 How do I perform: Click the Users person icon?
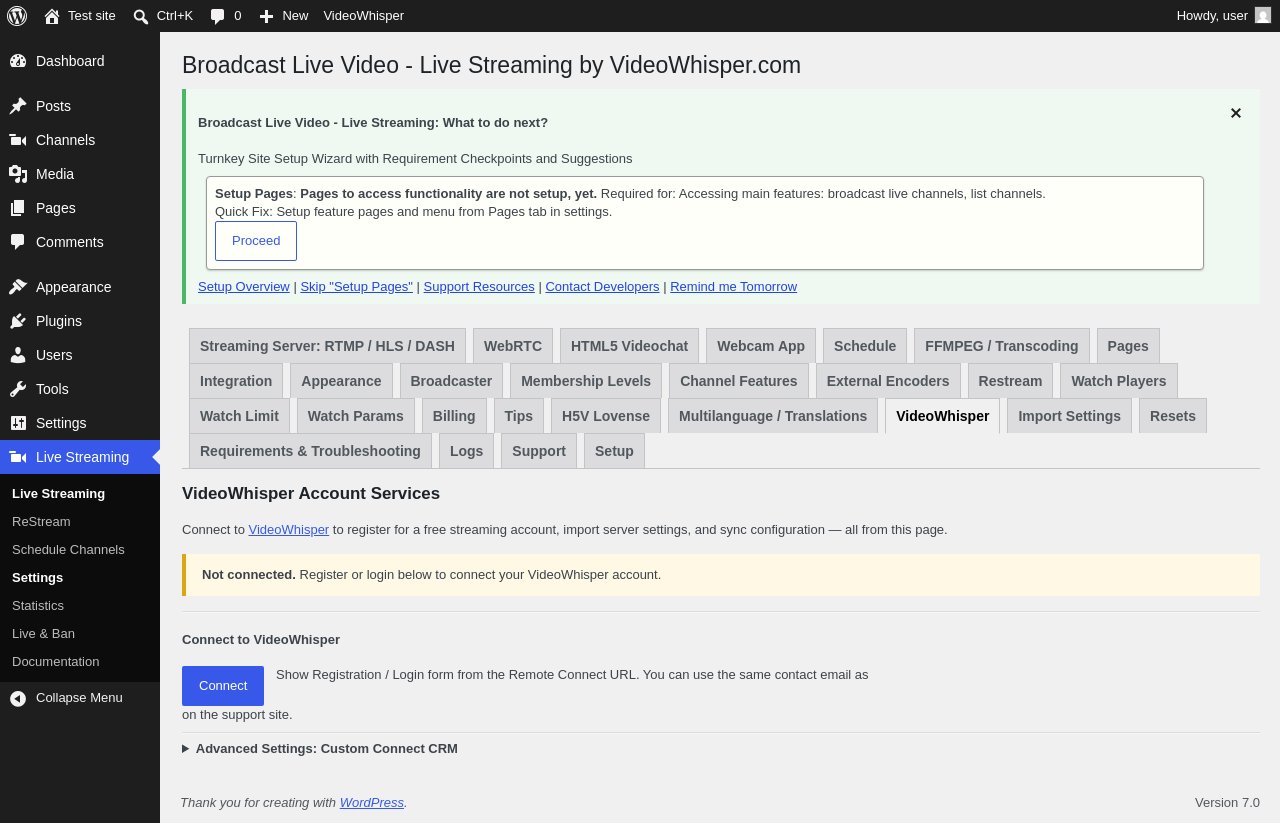click(18, 355)
